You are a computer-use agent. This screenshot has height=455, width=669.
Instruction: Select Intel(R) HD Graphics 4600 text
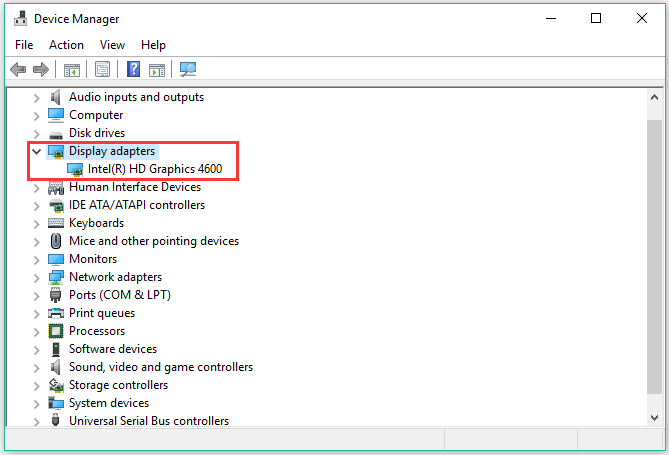point(155,169)
